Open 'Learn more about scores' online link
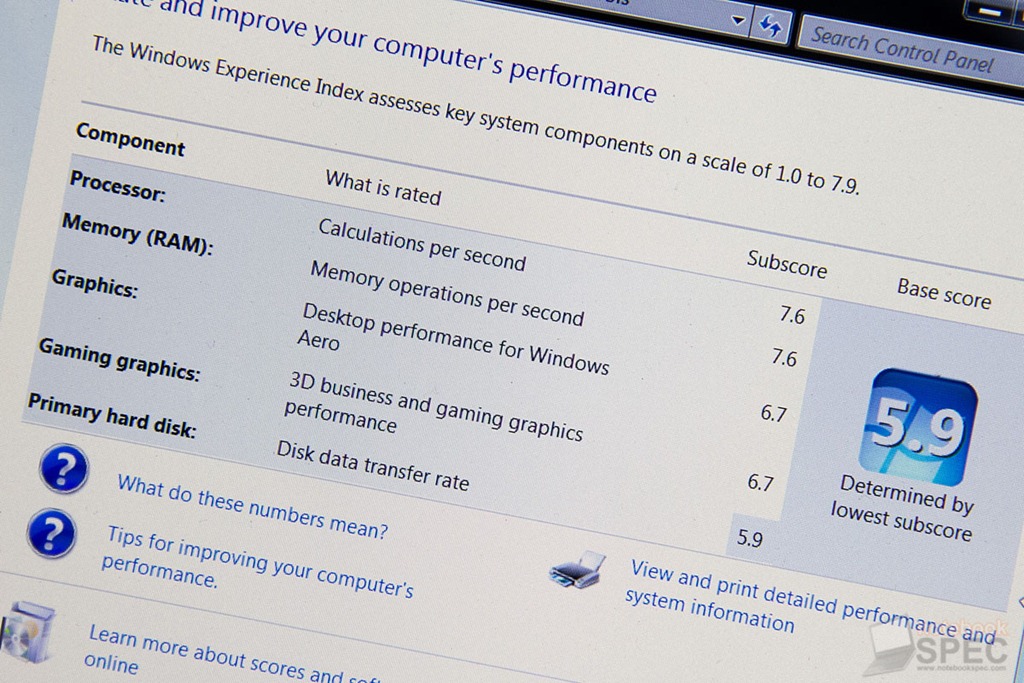Screen dimensions: 1024x683 click(x=232, y=653)
